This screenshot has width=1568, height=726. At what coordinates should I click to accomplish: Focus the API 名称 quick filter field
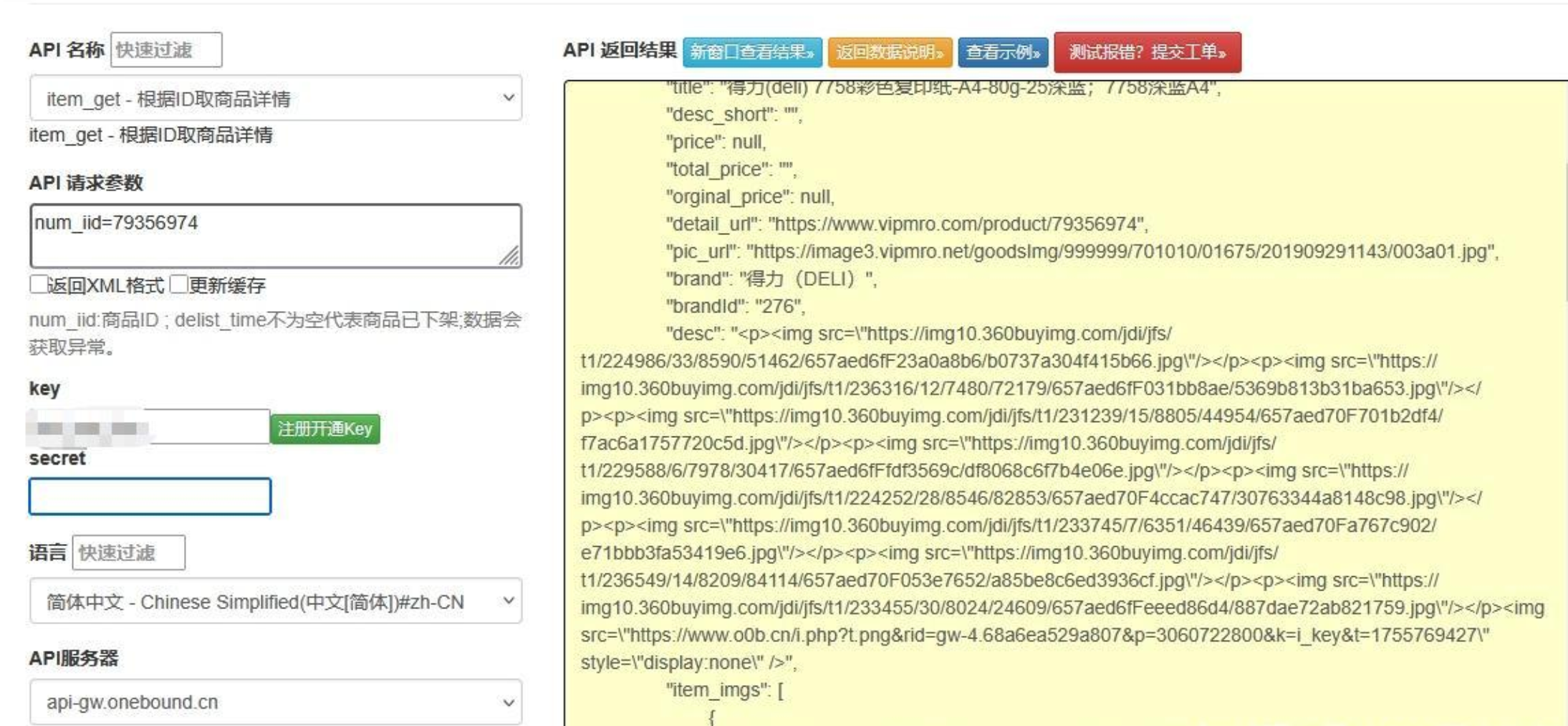pyautogui.click(x=166, y=50)
